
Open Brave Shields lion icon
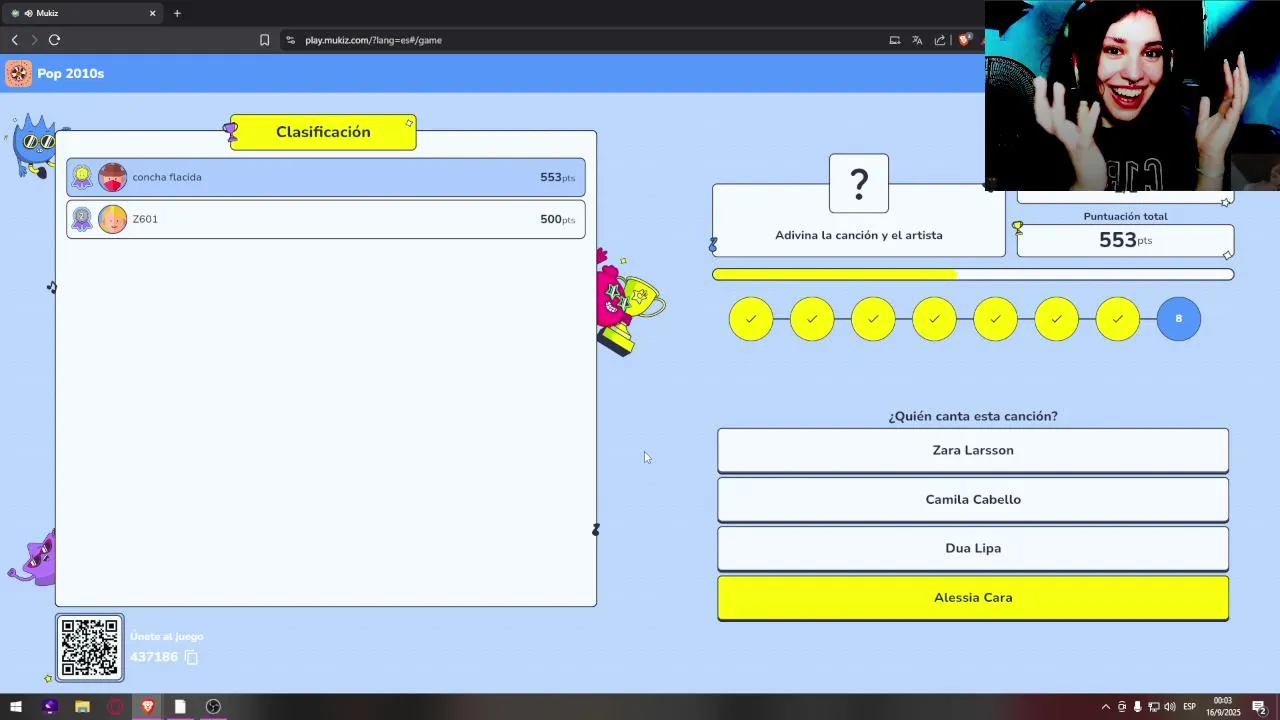964,40
